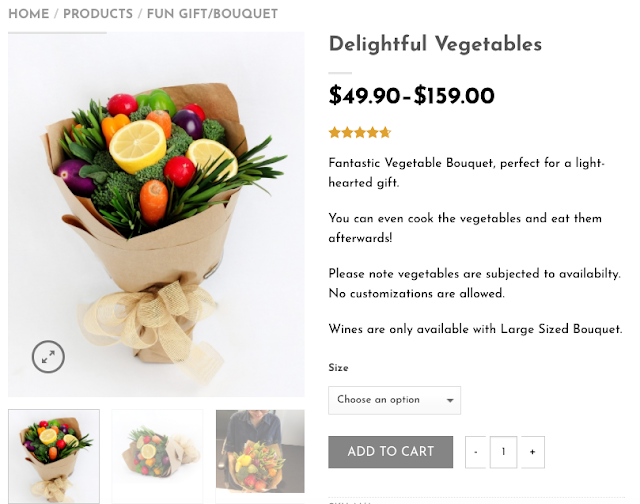Expand the Size dropdown arrow
This screenshot has width=640, height=504.
pos(450,400)
